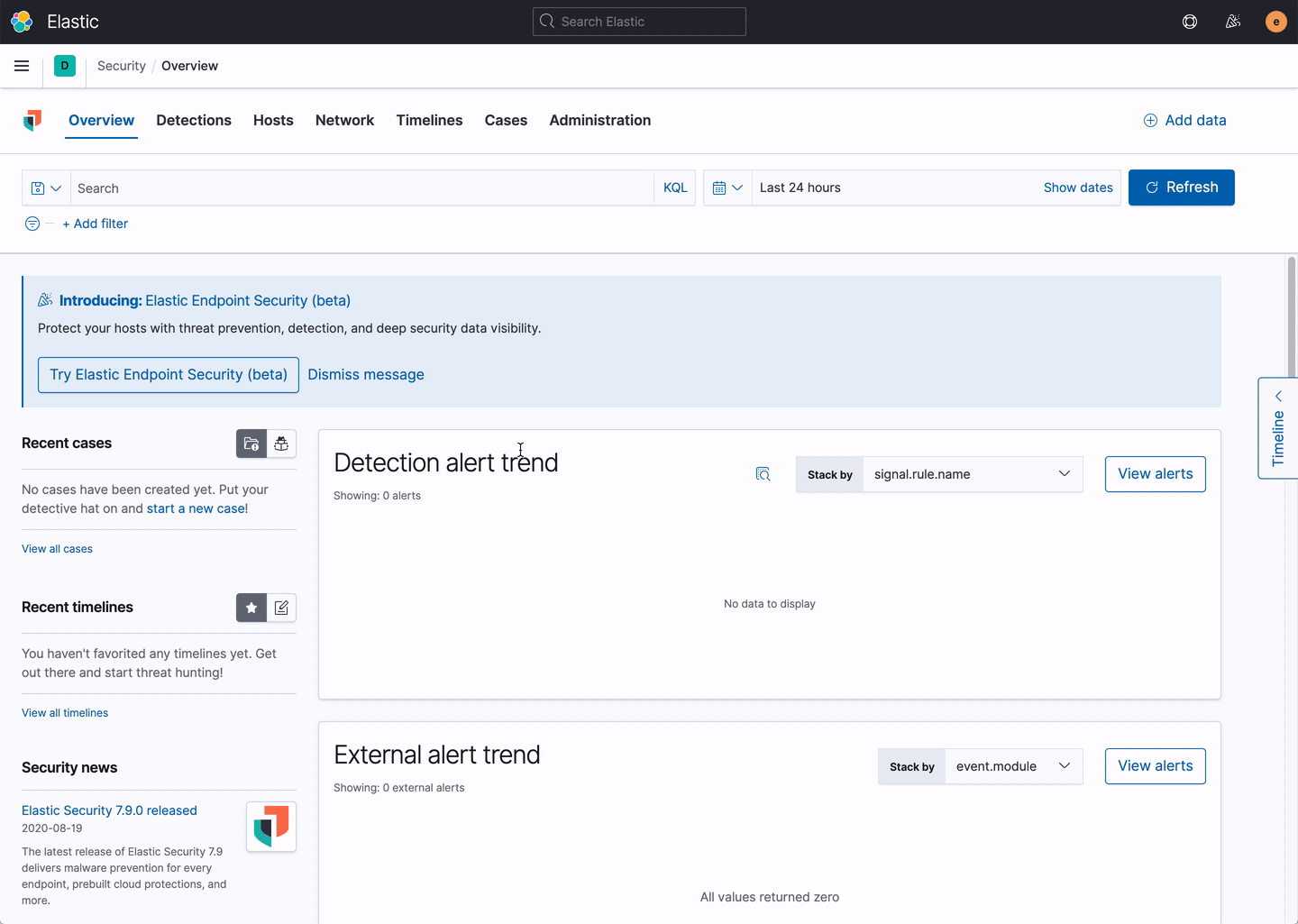Switch to the Detections tab
The image size is (1298, 924).
[194, 120]
